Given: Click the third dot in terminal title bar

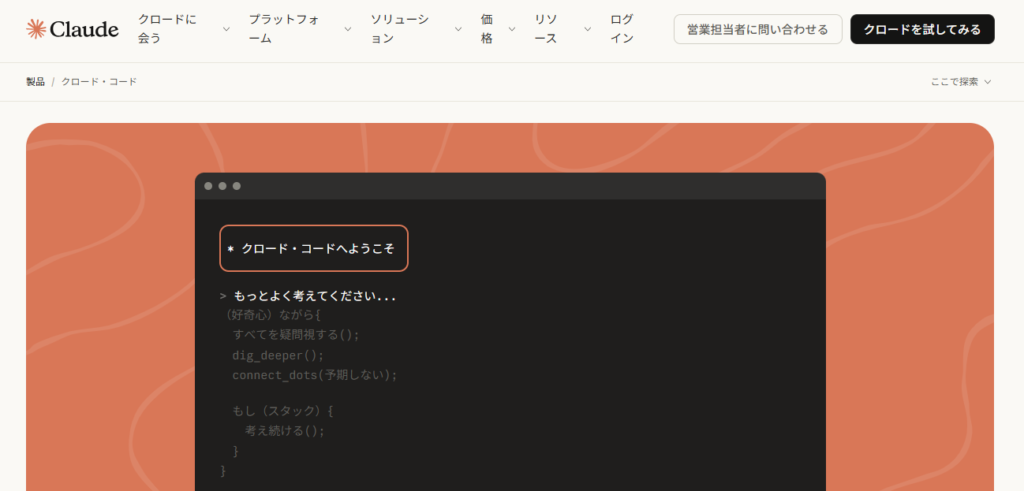Looking at the screenshot, I should pyautogui.click(x=236, y=186).
